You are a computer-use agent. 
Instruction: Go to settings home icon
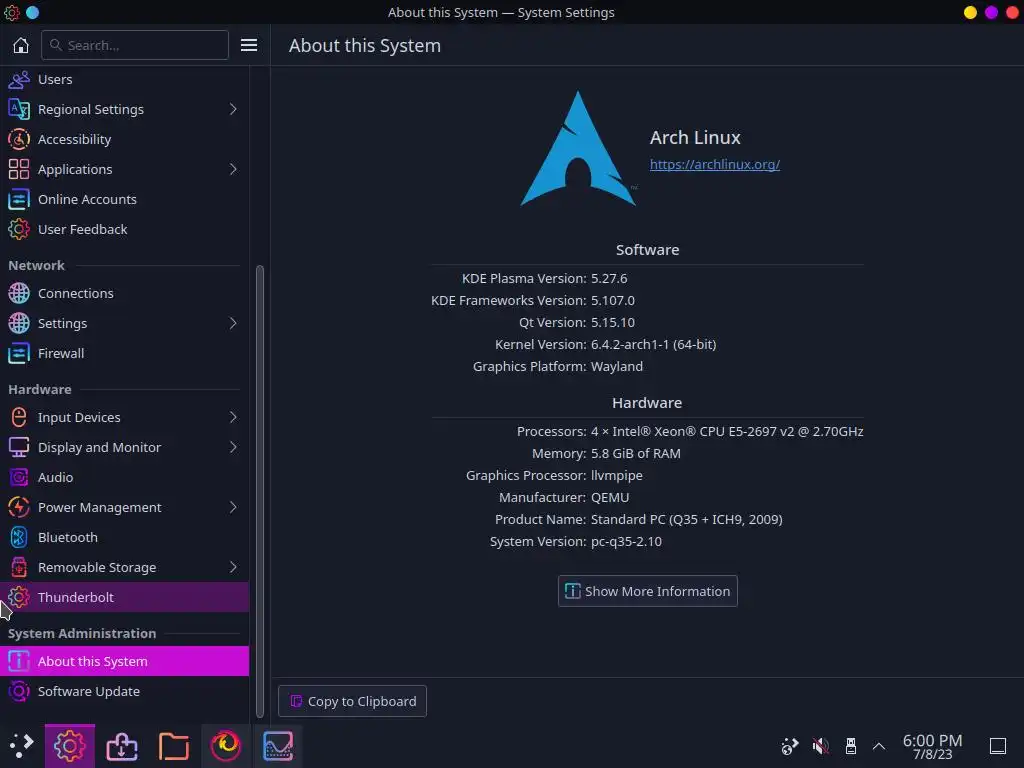tap(21, 45)
